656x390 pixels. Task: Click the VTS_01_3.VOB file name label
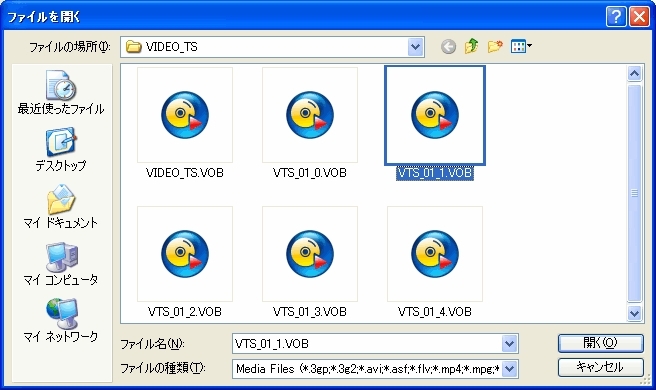[310, 312]
